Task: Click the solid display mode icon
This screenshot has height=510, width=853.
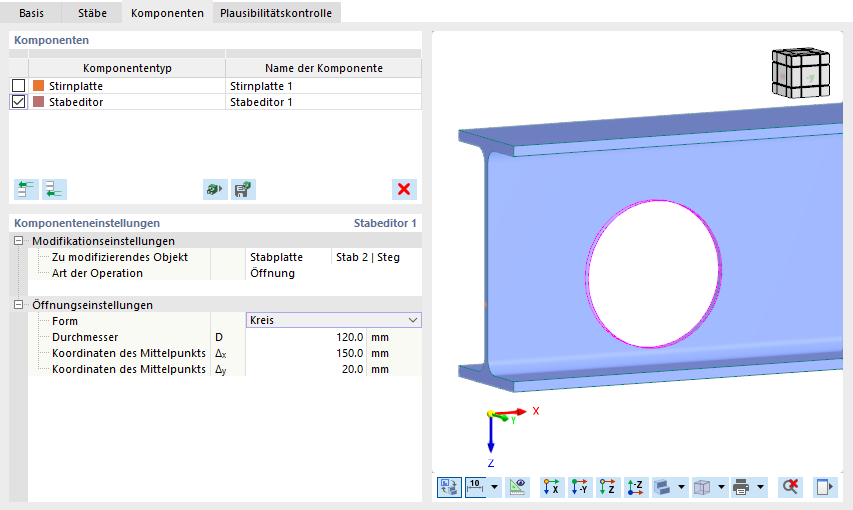Action: click(x=662, y=487)
